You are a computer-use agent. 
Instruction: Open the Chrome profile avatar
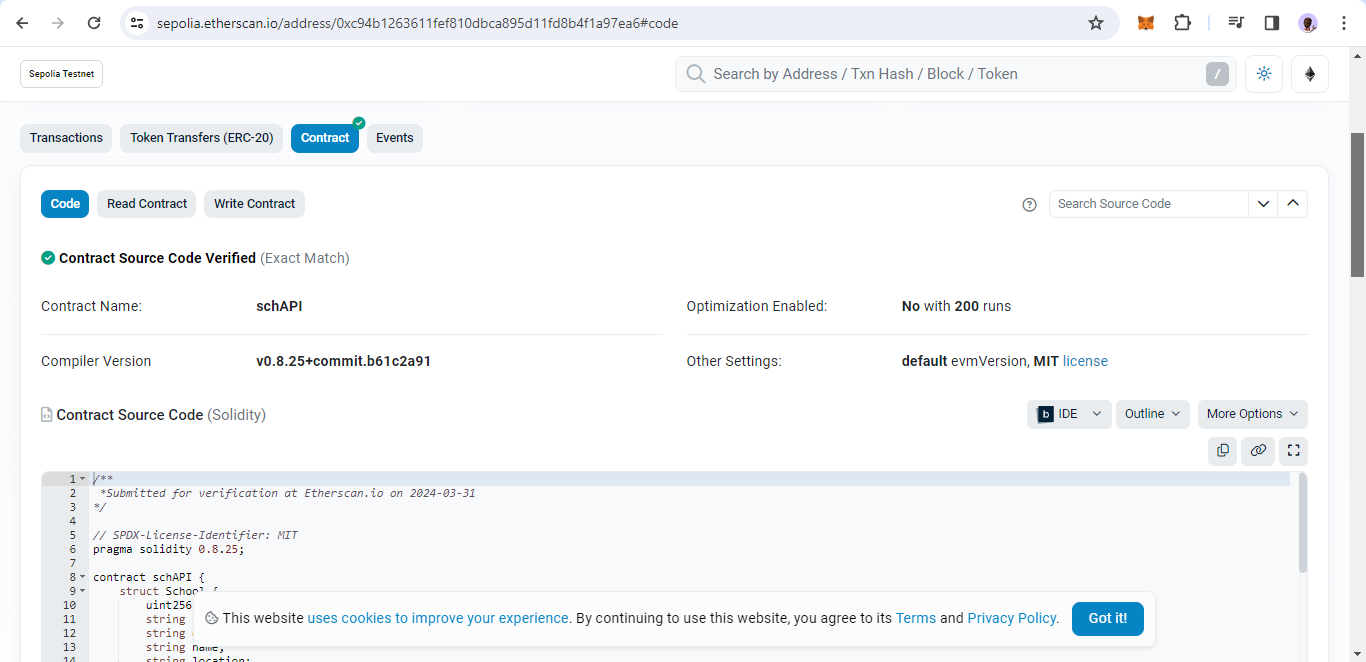click(1308, 23)
